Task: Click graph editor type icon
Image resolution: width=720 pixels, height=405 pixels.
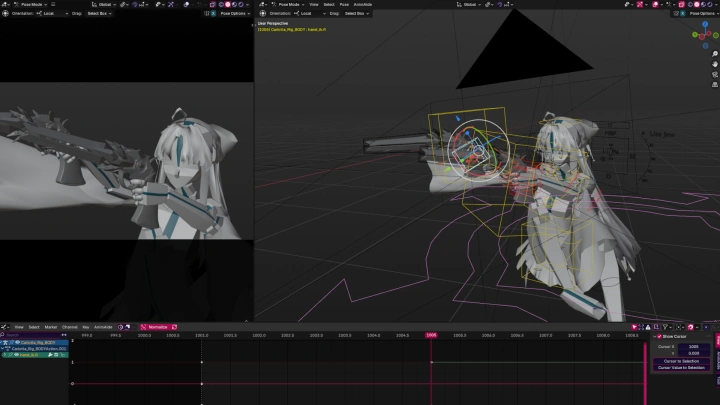Action: tap(4, 327)
